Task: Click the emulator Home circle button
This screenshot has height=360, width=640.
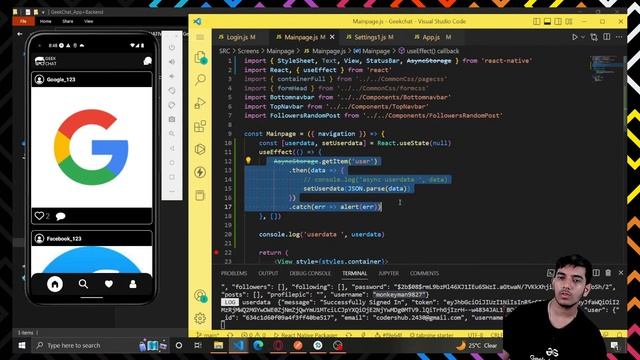Action: pyautogui.click(x=172, y=162)
